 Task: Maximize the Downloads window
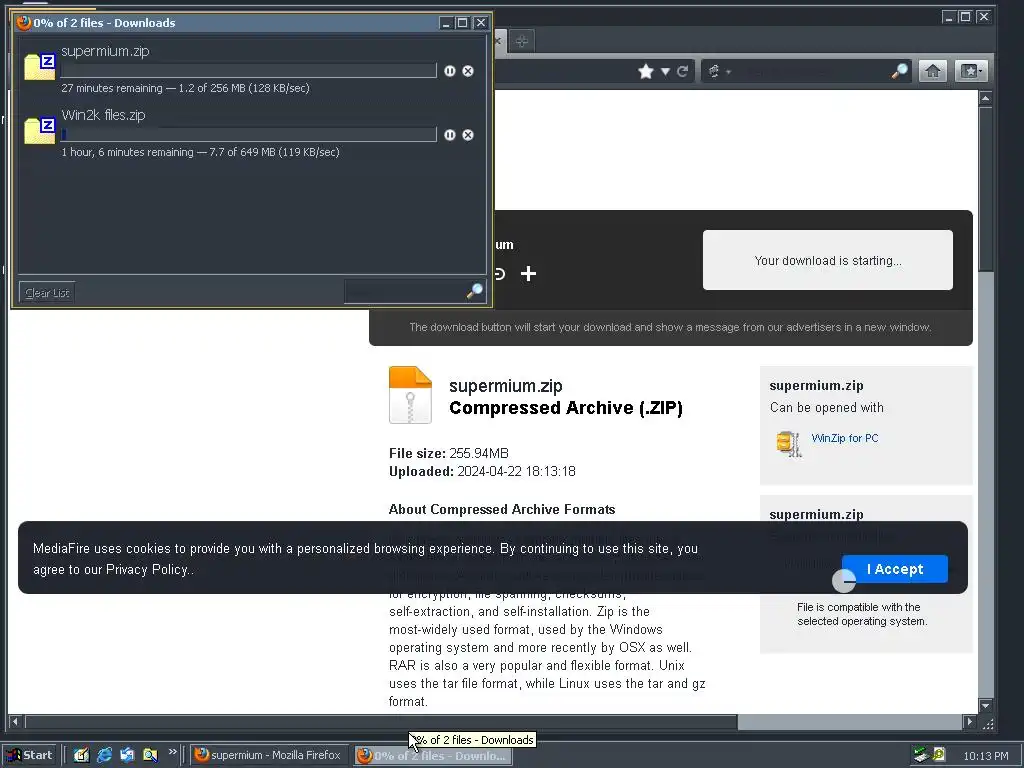(463, 23)
